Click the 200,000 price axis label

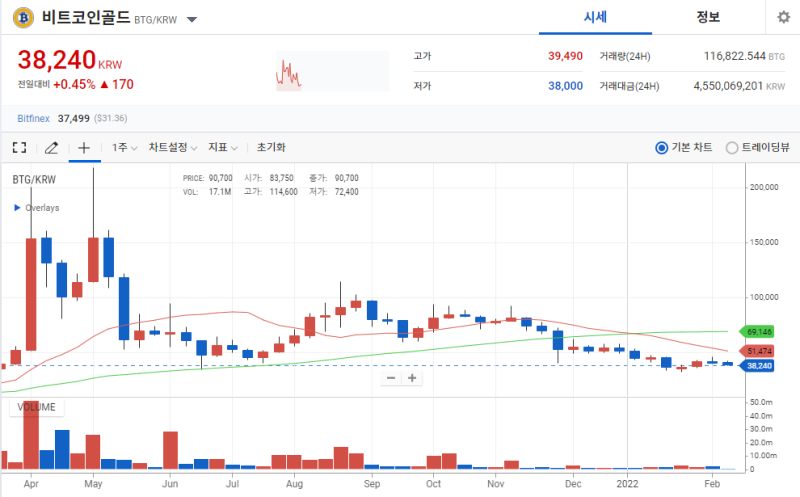coord(764,187)
